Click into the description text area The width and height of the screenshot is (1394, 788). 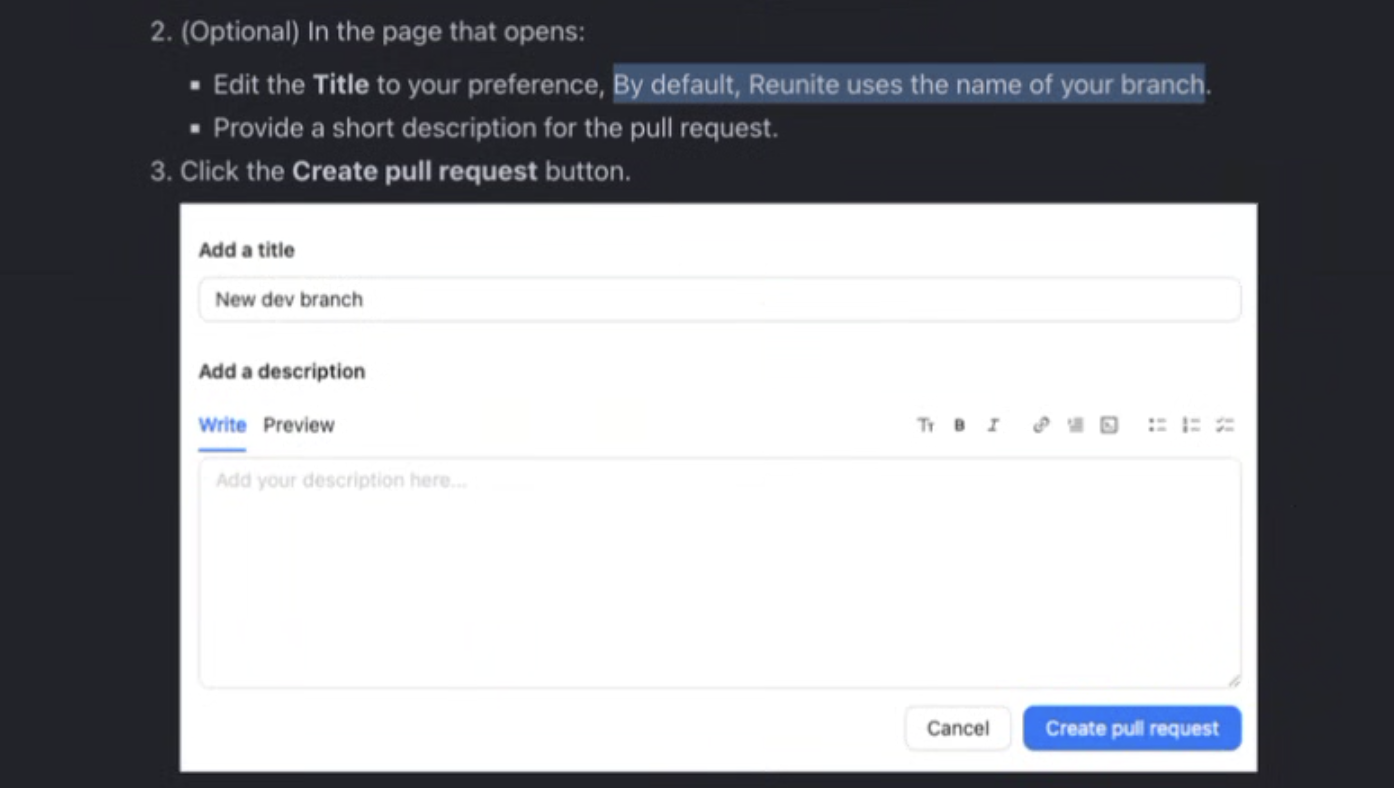coord(719,572)
